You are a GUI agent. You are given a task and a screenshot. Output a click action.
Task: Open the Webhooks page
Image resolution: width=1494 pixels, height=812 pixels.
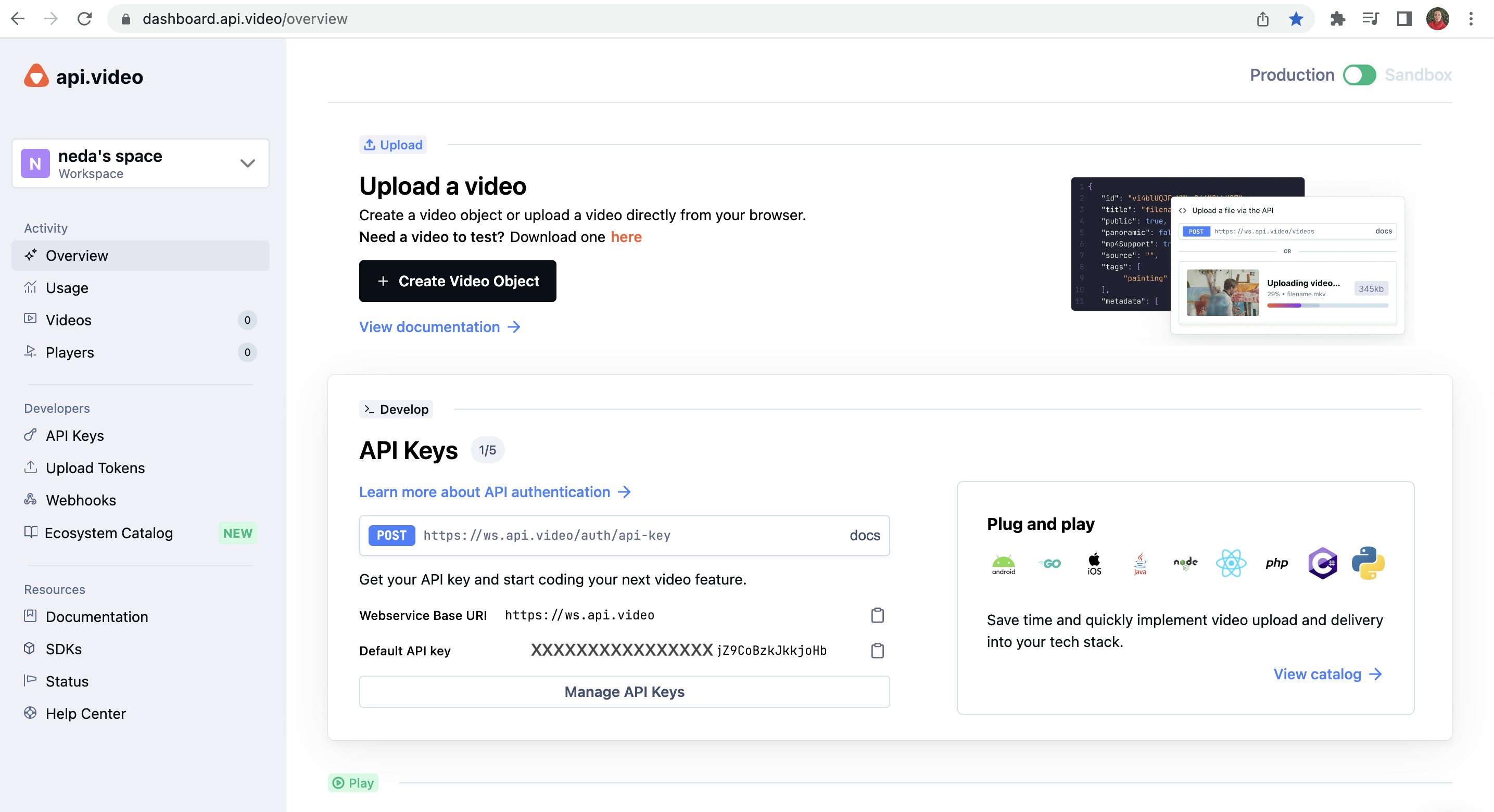(x=81, y=500)
